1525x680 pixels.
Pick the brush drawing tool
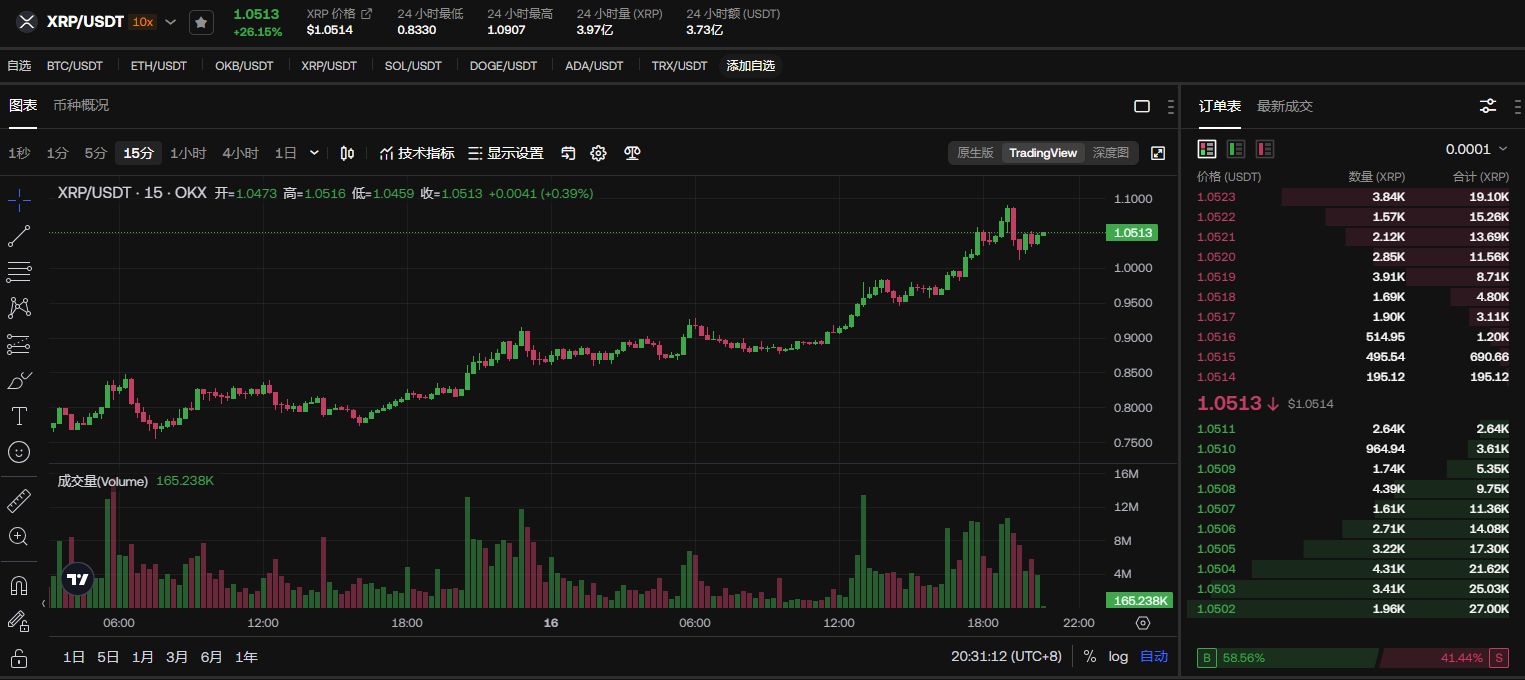tap(19, 380)
